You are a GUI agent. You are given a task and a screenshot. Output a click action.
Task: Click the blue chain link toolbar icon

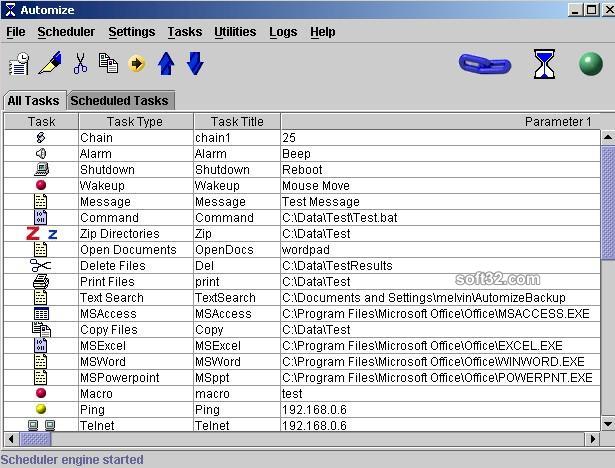click(x=485, y=64)
